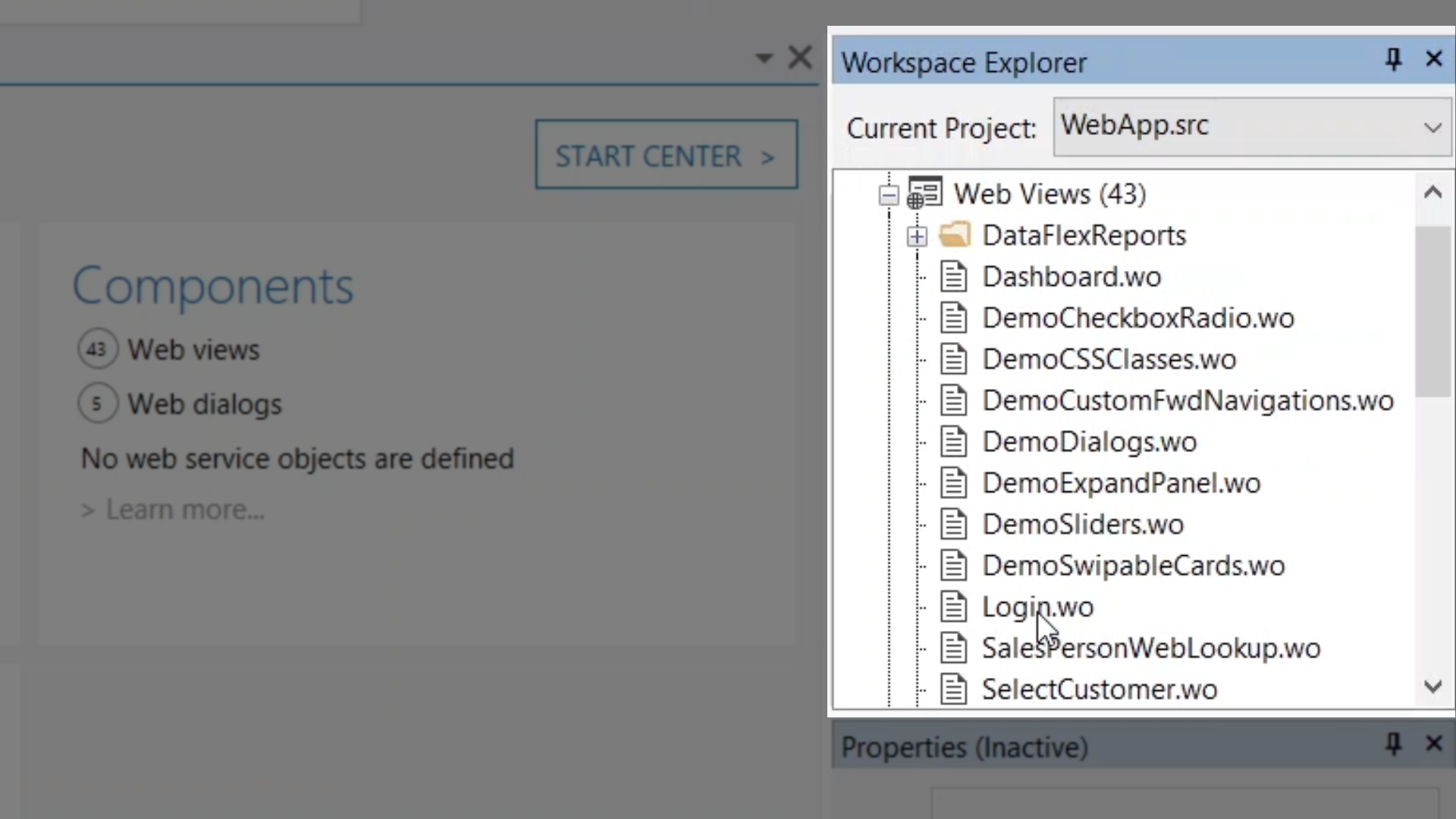Click the Web dialogs link
The height and width of the screenshot is (819, 1456).
tap(204, 404)
